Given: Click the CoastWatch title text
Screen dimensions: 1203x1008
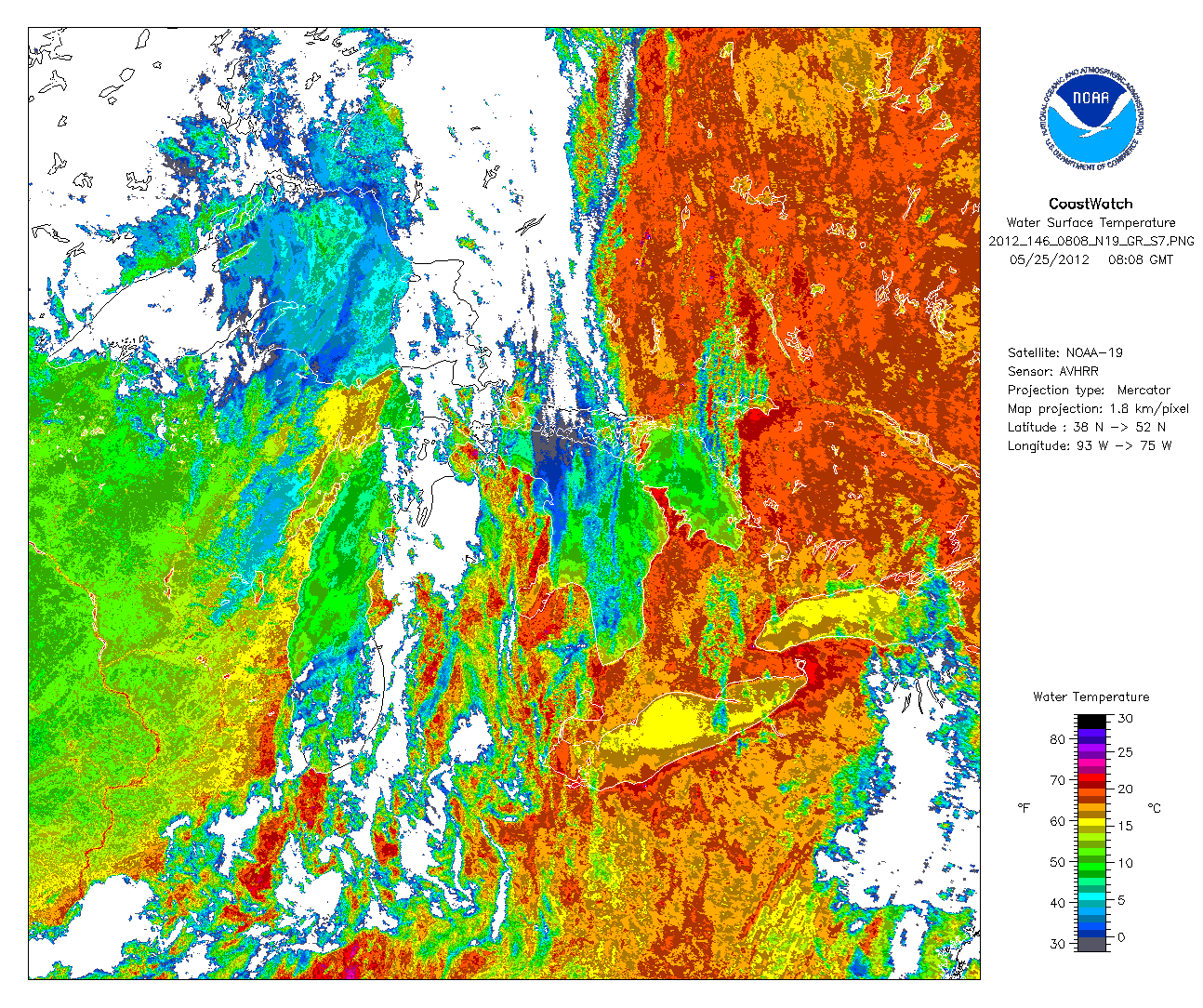Looking at the screenshot, I should 1091,204.
